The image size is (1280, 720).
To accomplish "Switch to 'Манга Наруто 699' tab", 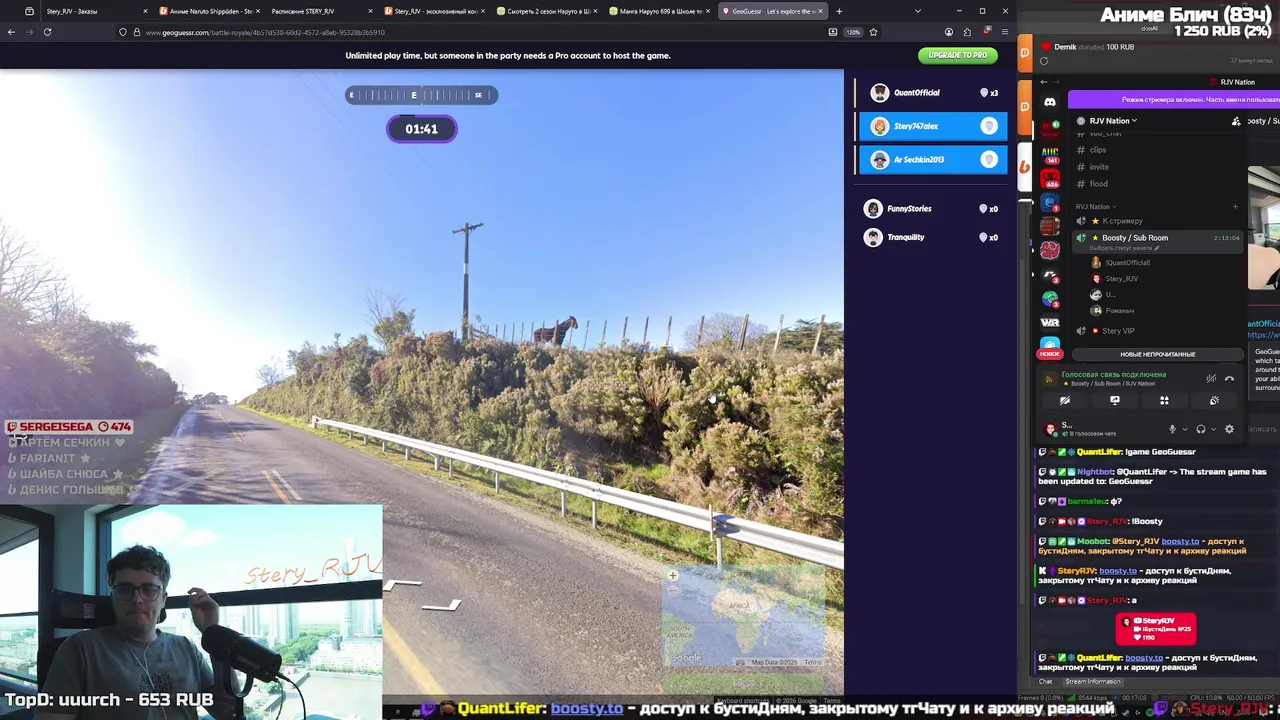I will point(659,11).
